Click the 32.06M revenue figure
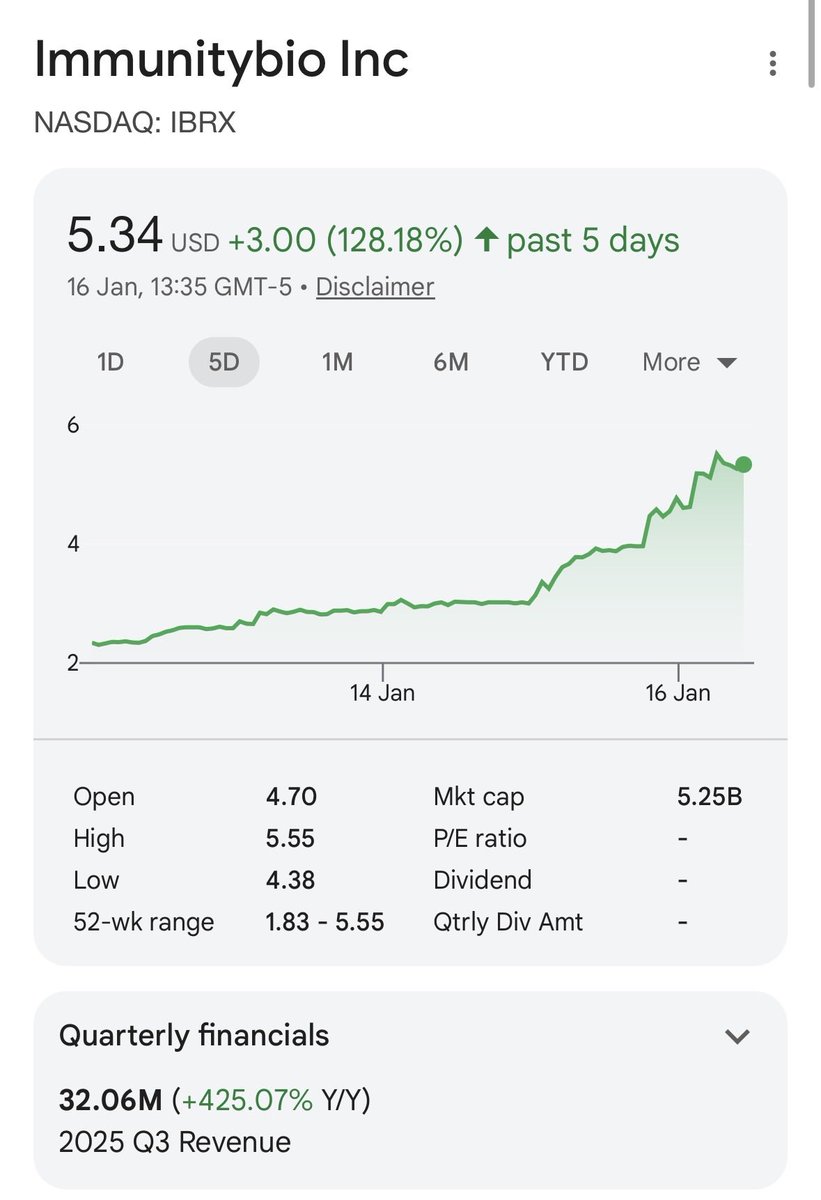The image size is (821, 1200). pos(110,1101)
